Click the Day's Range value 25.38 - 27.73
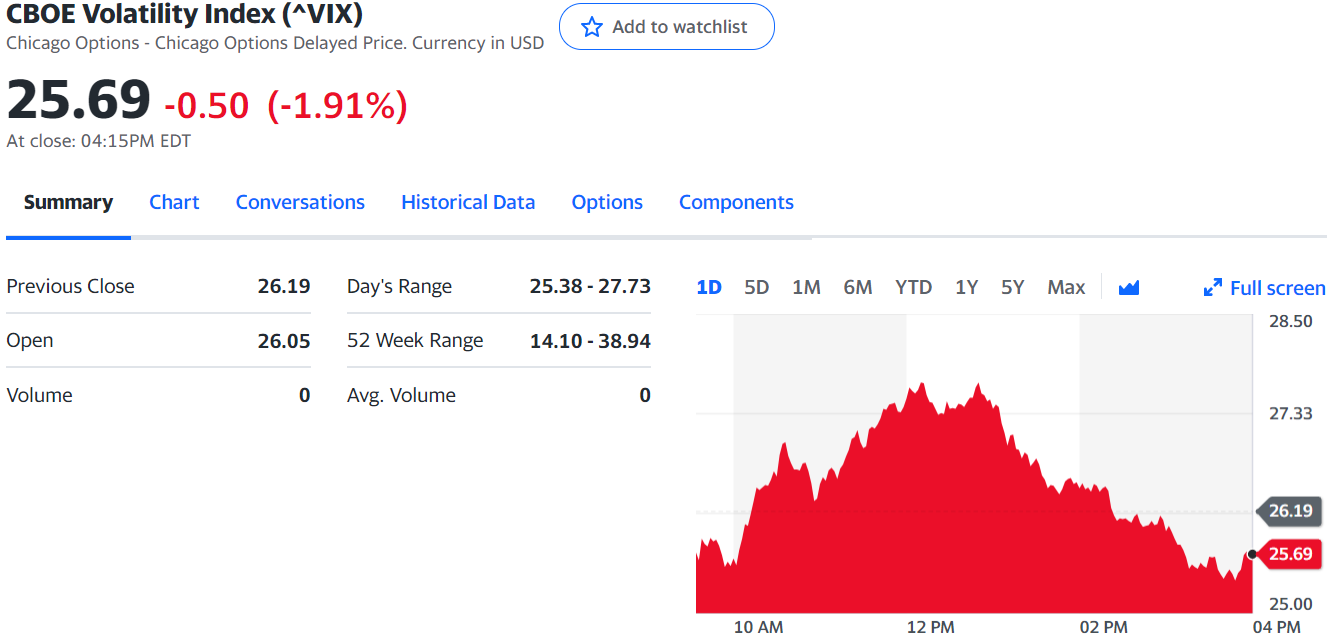Screen dimensions: 1327x640 tap(590, 286)
